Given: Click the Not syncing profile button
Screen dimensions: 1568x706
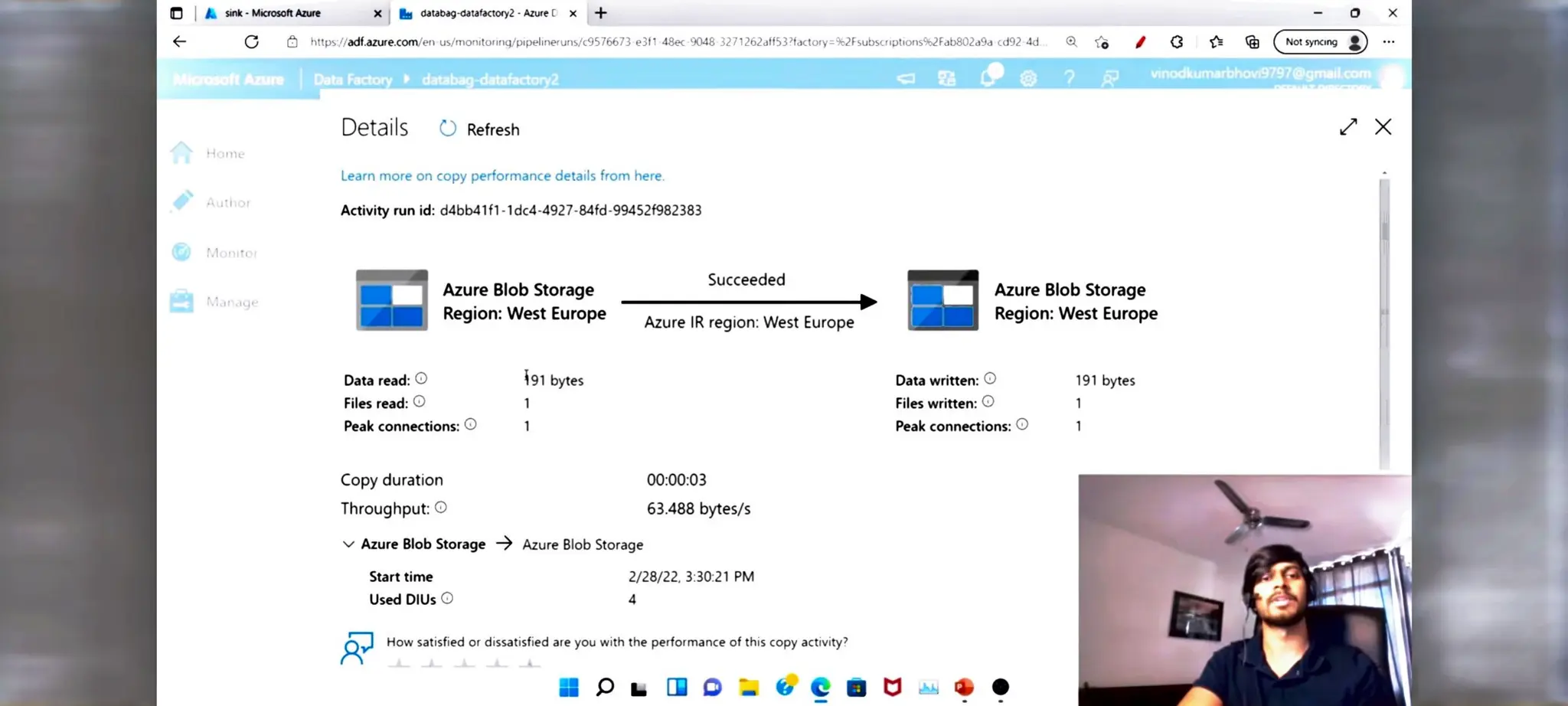Looking at the screenshot, I should pyautogui.click(x=1320, y=42).
